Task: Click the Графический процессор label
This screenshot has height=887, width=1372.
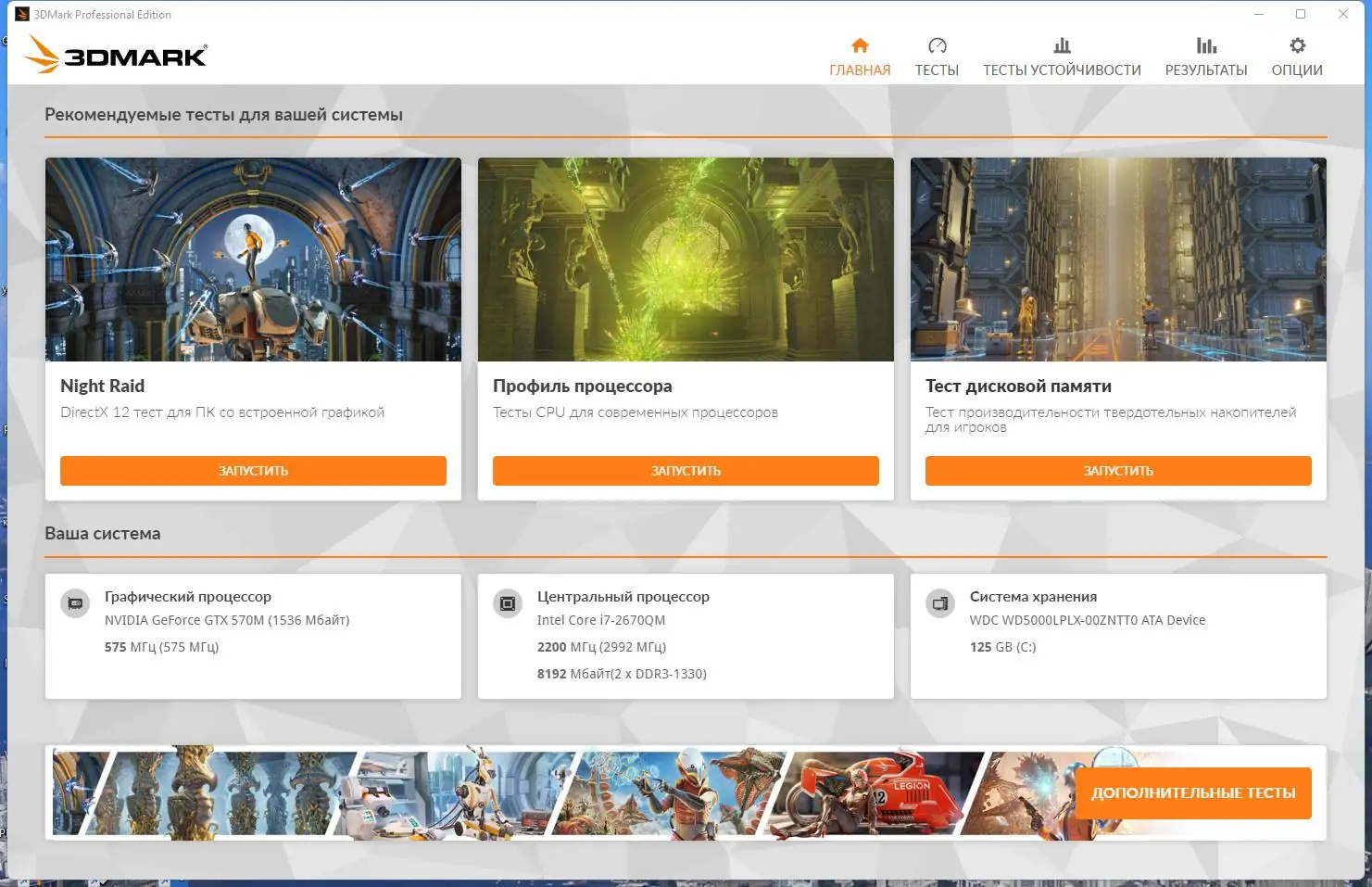Action: tap(188, 597)
